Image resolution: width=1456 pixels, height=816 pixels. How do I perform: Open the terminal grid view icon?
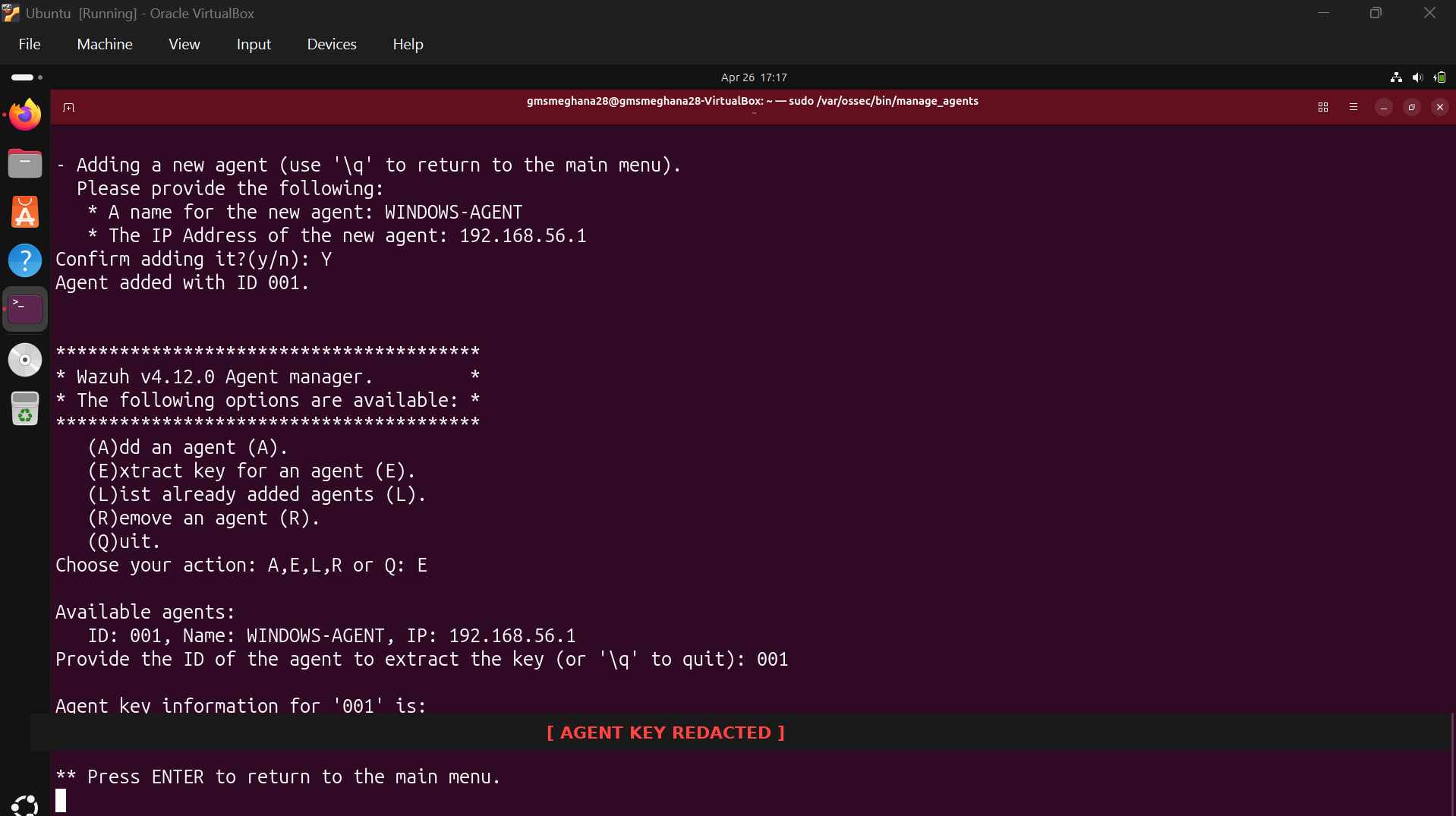pos(1323,108)
